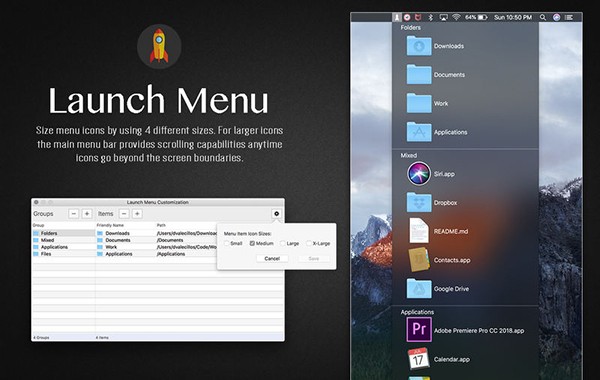Click Cancel in icon sizes popover
The image size is (600, 380).
[x=272, y=259]
